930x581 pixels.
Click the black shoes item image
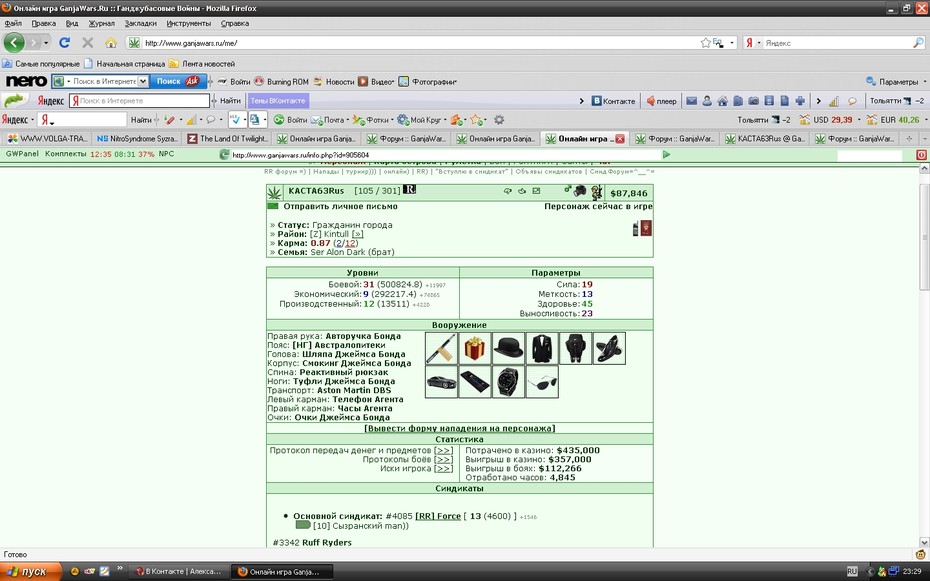point(609,349)
